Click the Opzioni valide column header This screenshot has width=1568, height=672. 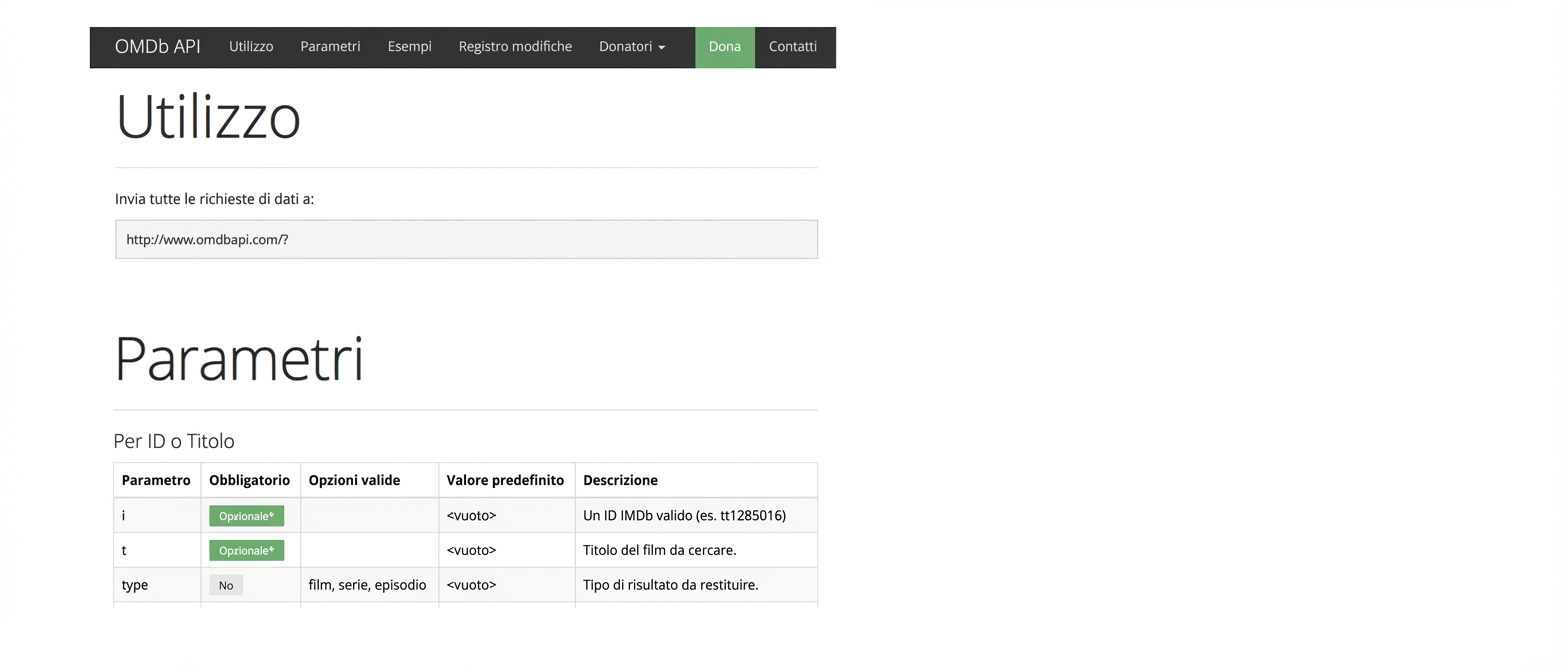click(354, 480)
